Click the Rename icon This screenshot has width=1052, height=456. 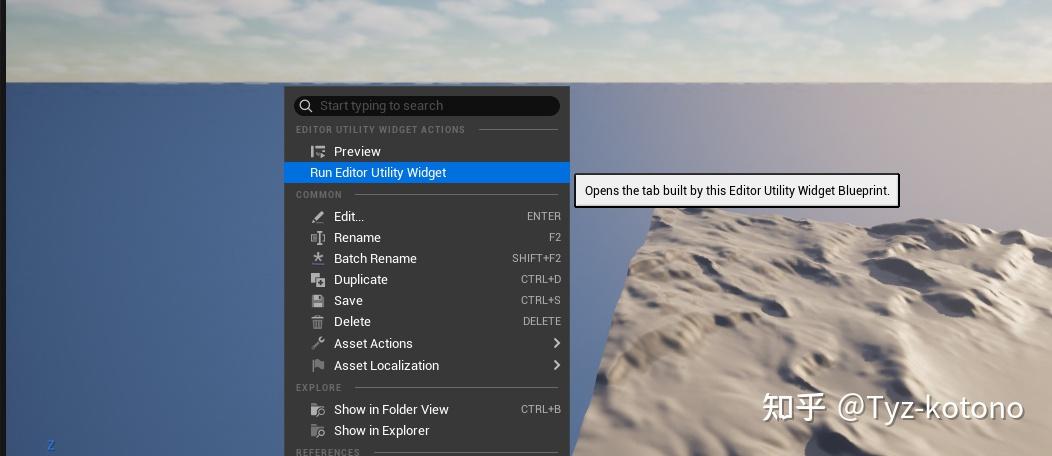[318, 237]
